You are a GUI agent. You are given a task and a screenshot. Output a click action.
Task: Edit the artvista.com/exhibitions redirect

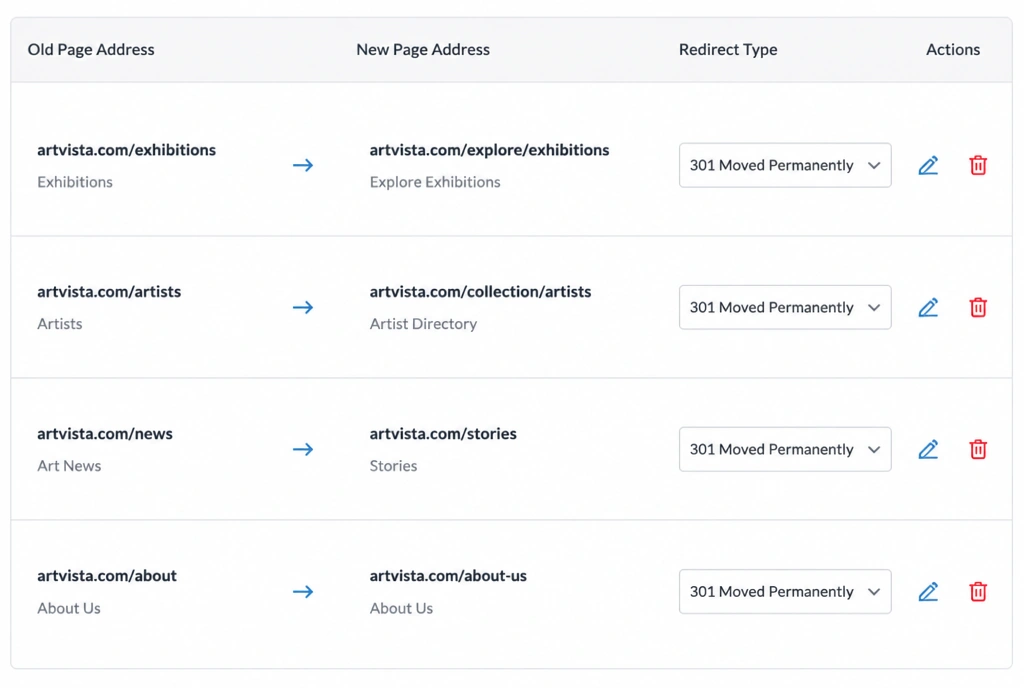pos(928,165)
